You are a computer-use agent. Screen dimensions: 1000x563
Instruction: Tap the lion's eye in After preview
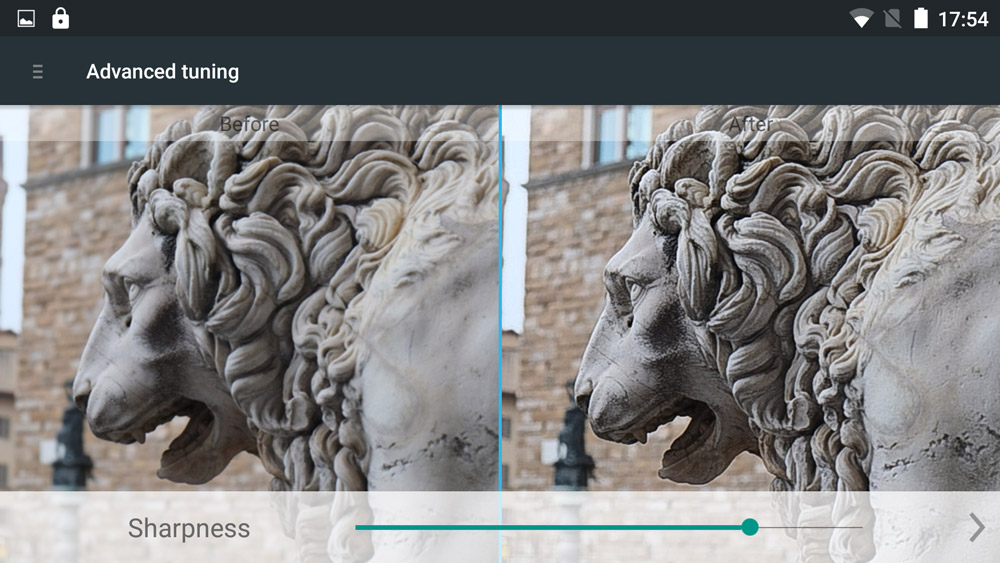click(x=633, y=289)
